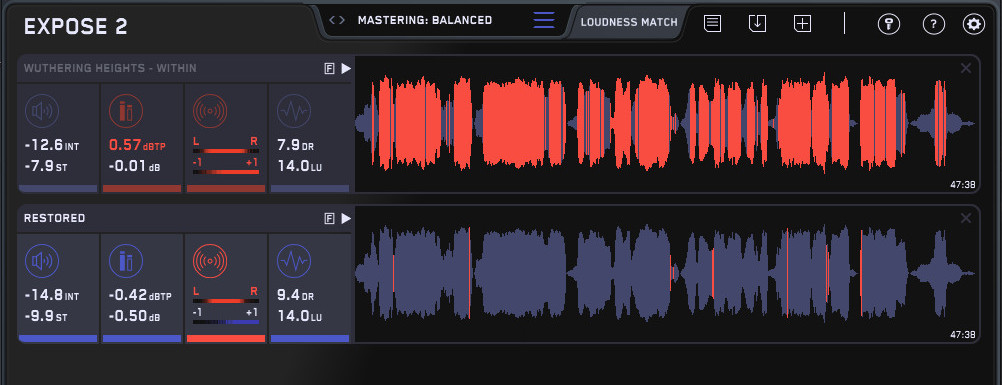Image resolution: width=1002 pixels, height=385 pixels.
Task: Toggle the Loudness Match button
Action: (629, 22)
